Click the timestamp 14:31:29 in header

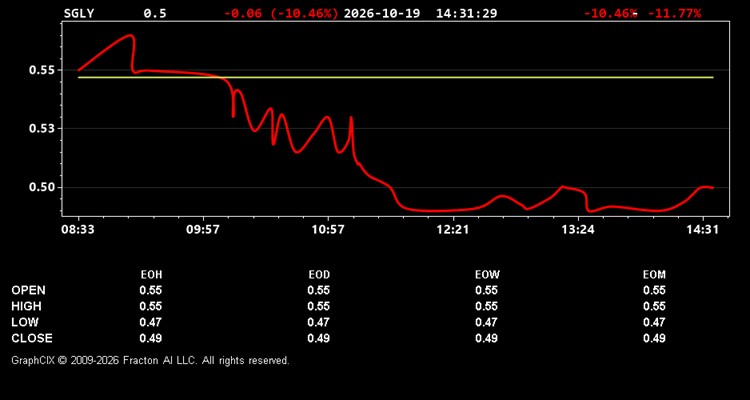coord(466,13)
